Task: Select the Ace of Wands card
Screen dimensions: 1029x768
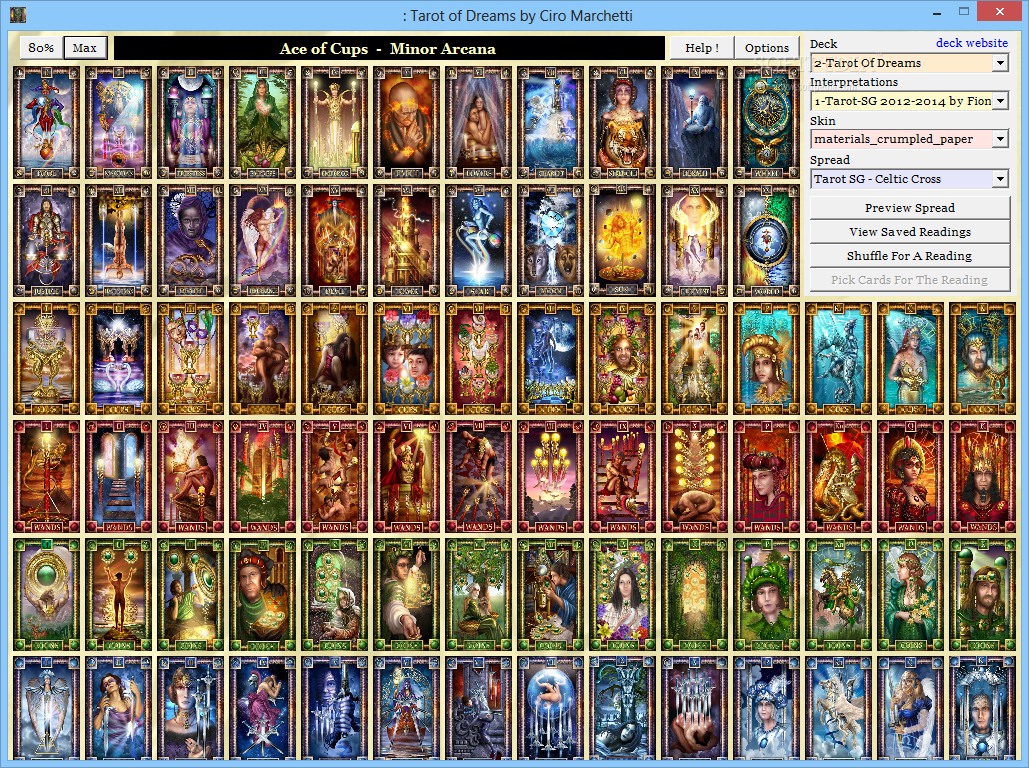Action: (x=47, y=477)
